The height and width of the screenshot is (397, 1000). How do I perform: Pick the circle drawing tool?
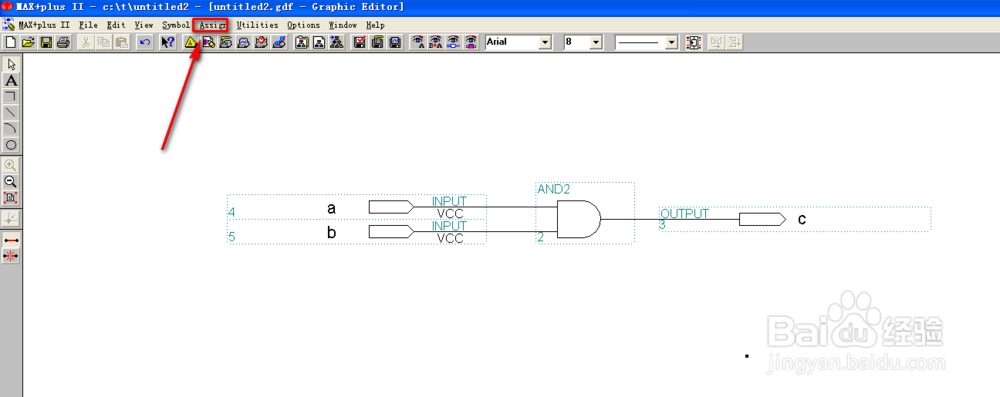point(11,145)
